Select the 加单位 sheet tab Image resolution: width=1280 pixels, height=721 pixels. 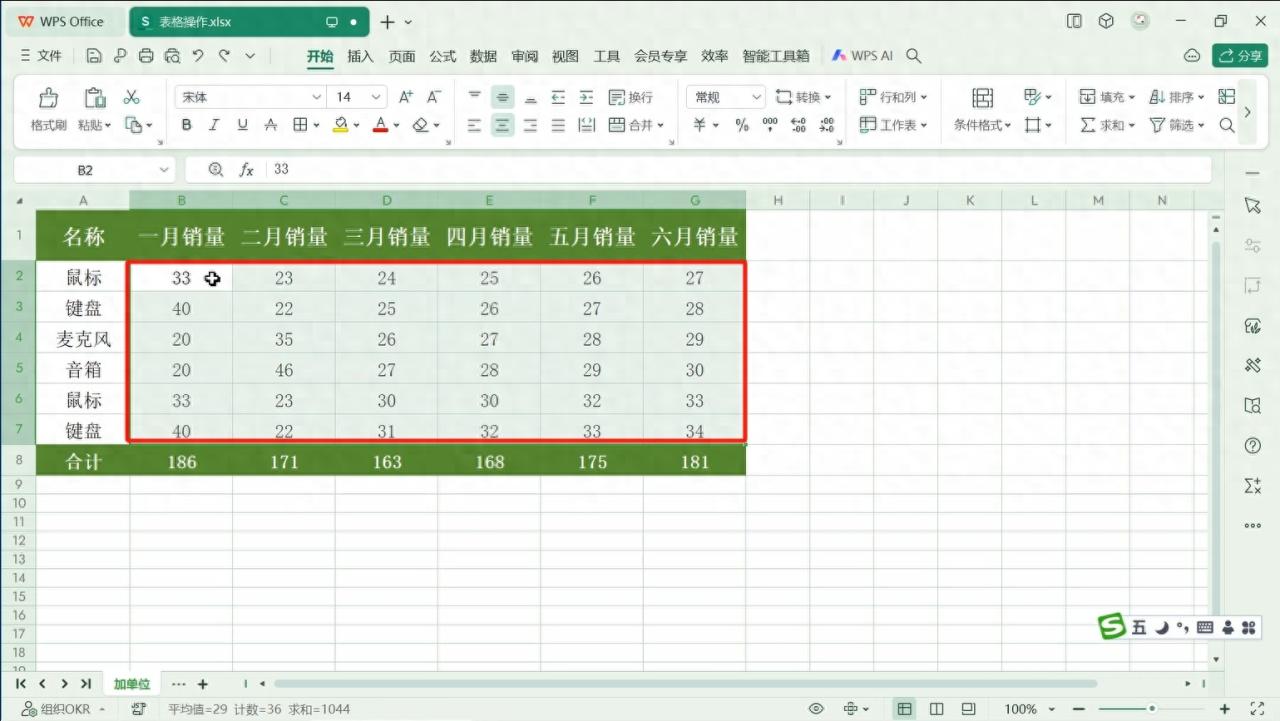[131, 684]
